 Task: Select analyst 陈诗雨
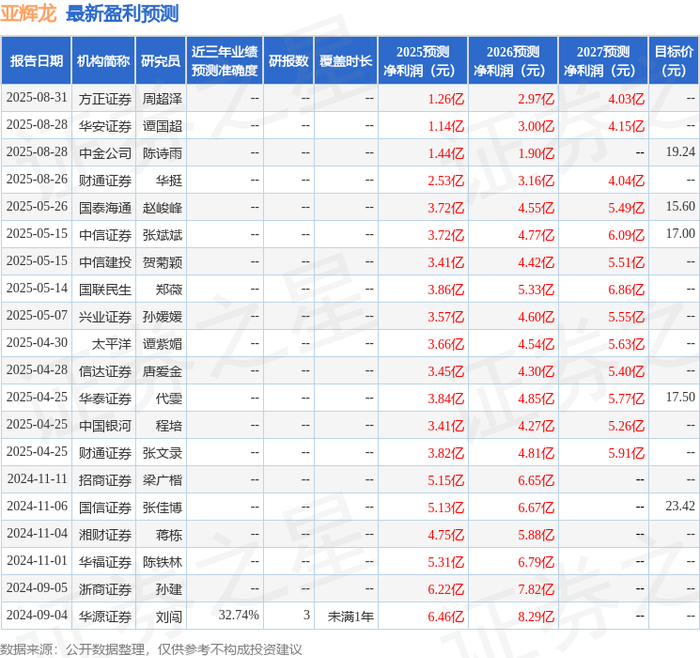[x=162, y=153]
